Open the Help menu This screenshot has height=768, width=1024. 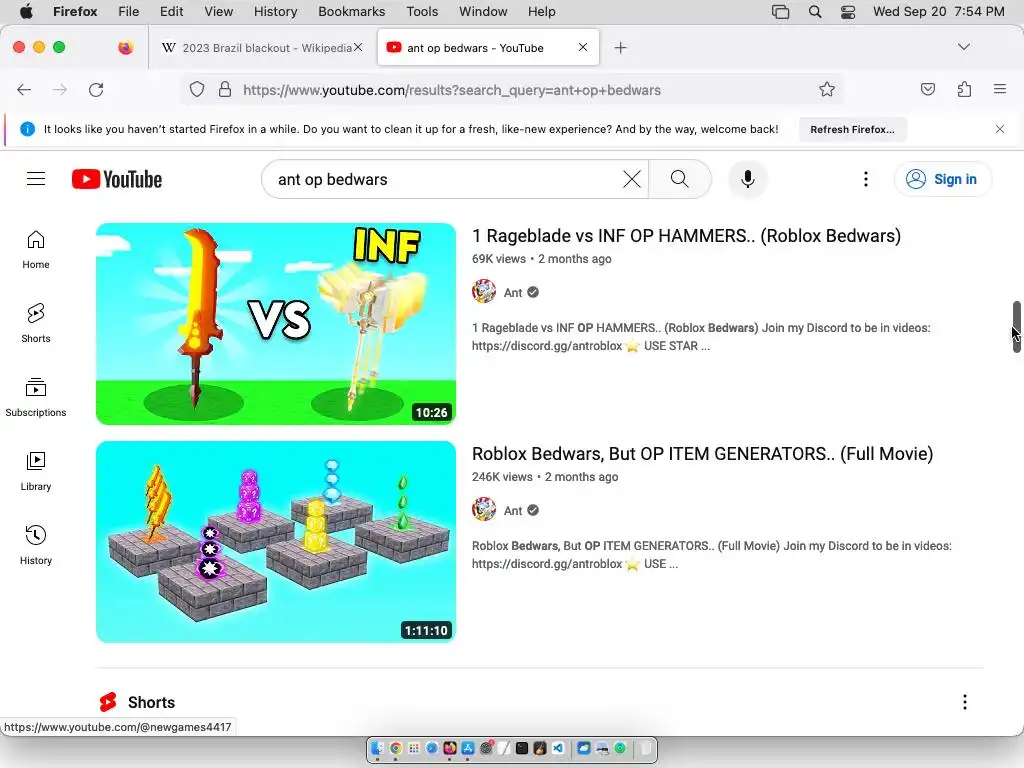pyautogui.click(x=541, y=12)
